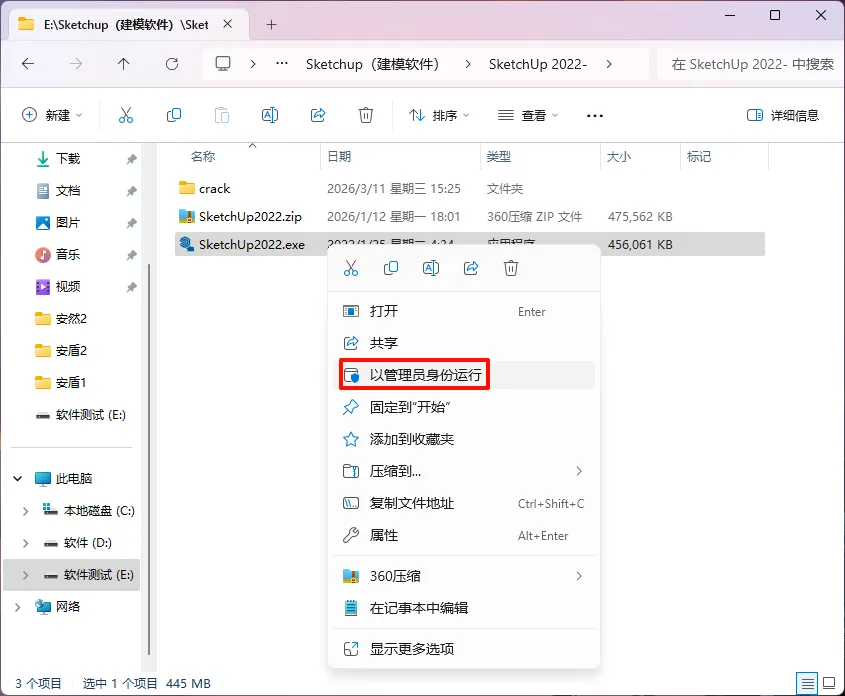Screen dimensions: 845x696
Task: Click the search box 在 SketchUp 2022- 中搜索
Action: pos(750,64)
